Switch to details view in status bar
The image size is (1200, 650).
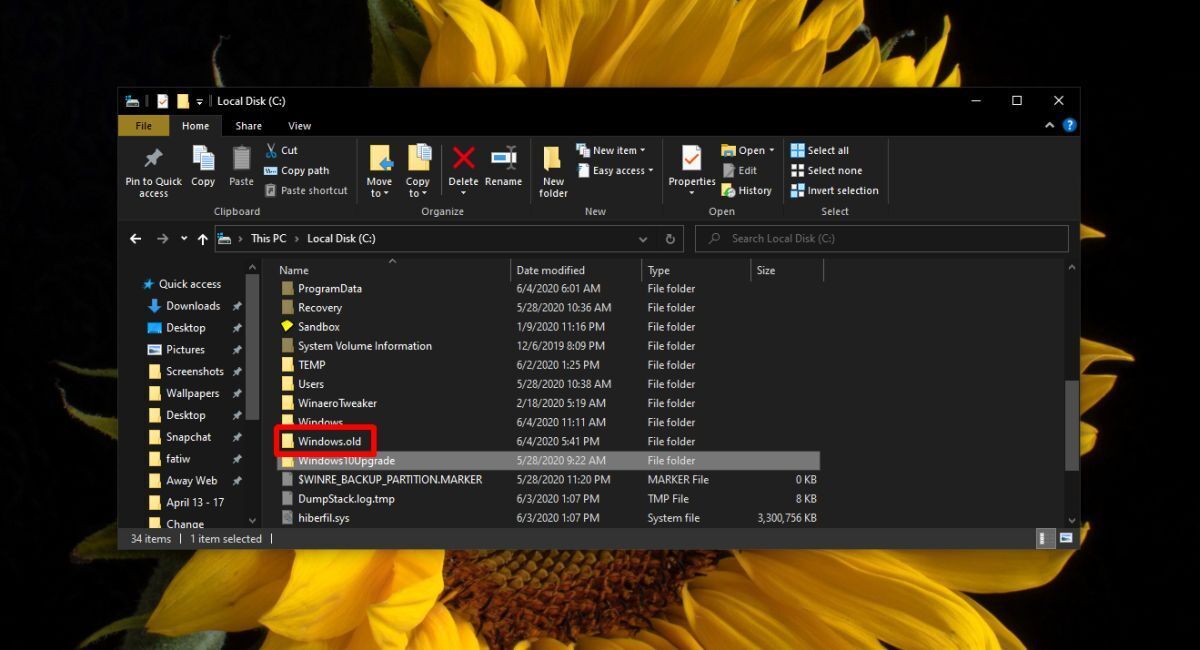pyautogui.click(x=1046, y=538)
